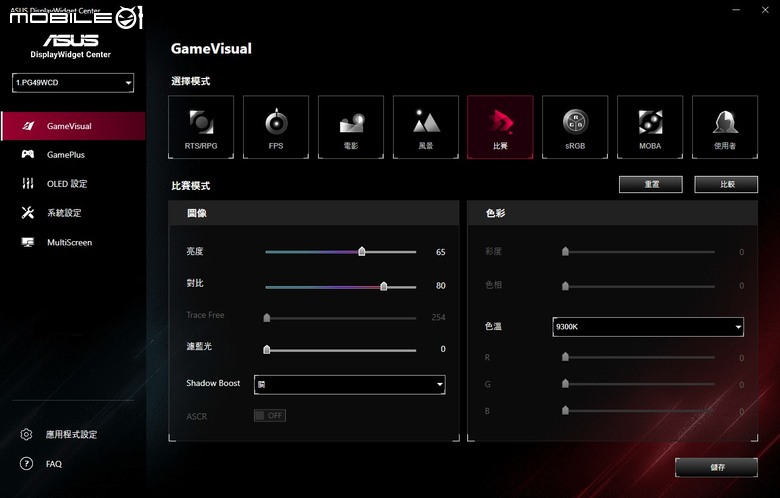
Task: Click the B color channel slider
Action: [638, 410]
